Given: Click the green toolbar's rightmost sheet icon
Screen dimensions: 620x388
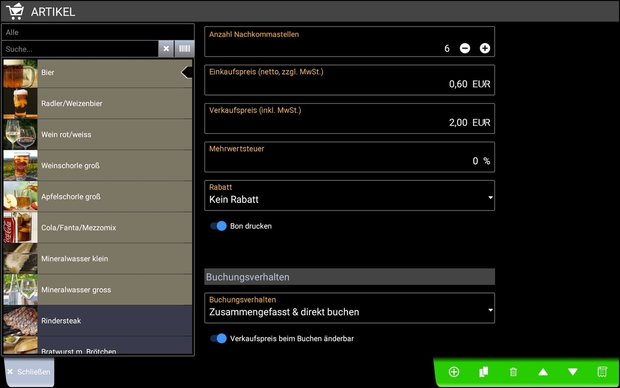Looking at the screenshot, I should click(602, 372).
